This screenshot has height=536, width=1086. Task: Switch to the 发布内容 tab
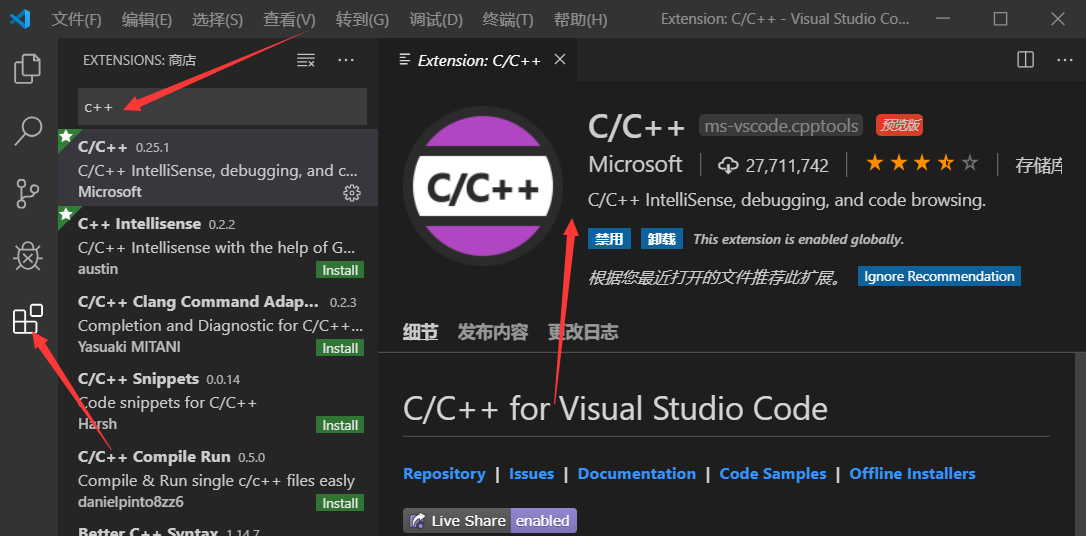(492, 332)
